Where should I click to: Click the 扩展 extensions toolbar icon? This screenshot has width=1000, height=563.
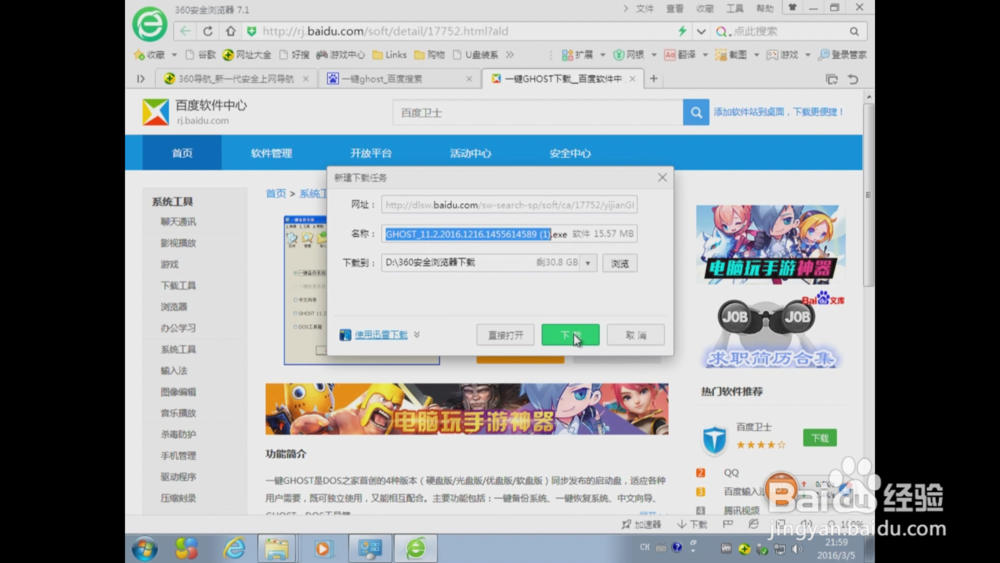coord(577,55)
